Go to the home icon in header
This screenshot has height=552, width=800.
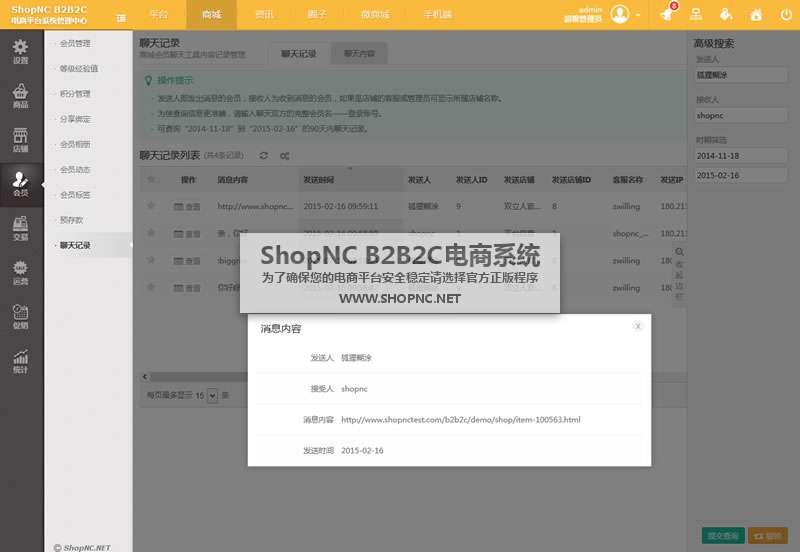click(756, 14)
